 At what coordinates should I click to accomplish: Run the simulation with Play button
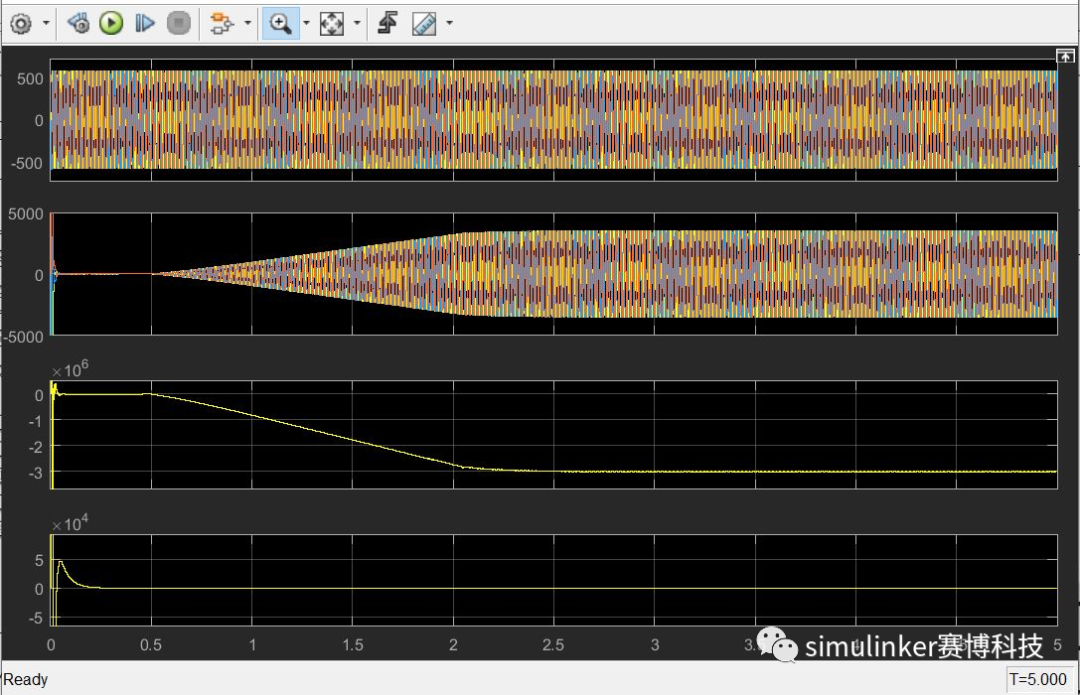tap(111, 23)
